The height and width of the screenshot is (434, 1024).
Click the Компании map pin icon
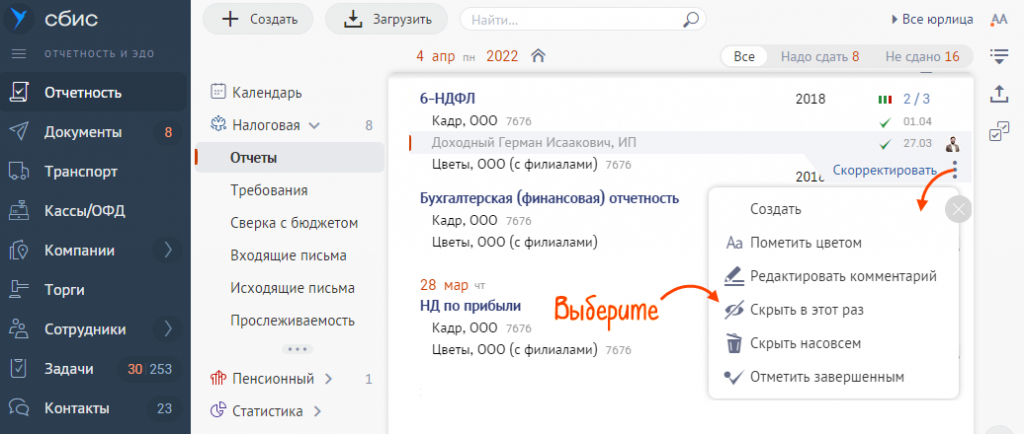[19, 251]
